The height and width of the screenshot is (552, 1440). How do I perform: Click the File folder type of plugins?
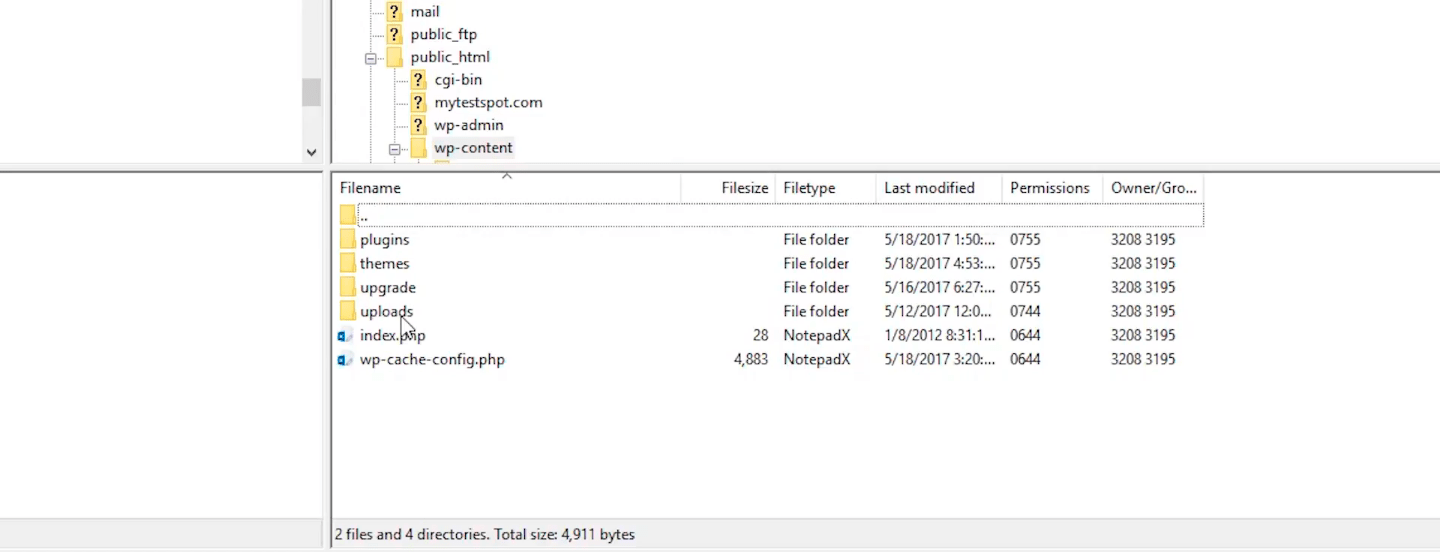click(816, 240)
